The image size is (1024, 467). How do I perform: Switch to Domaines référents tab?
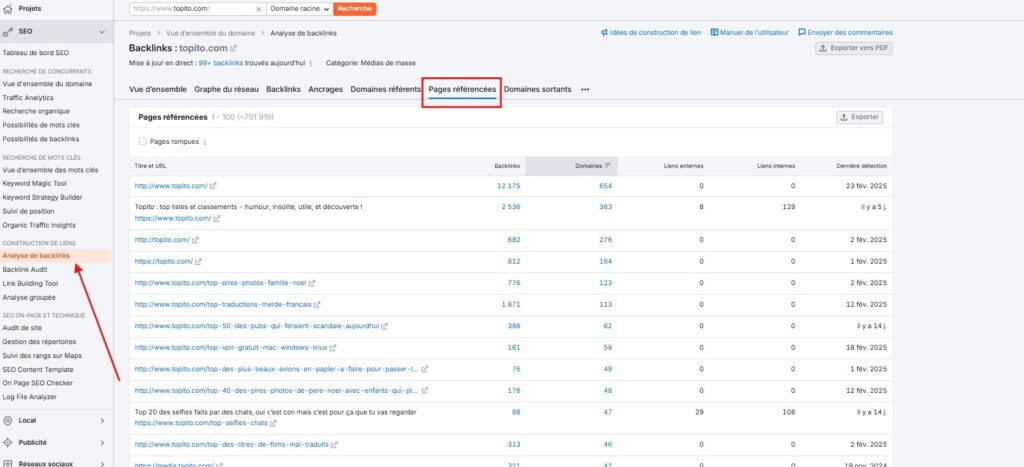pos(385,89)
